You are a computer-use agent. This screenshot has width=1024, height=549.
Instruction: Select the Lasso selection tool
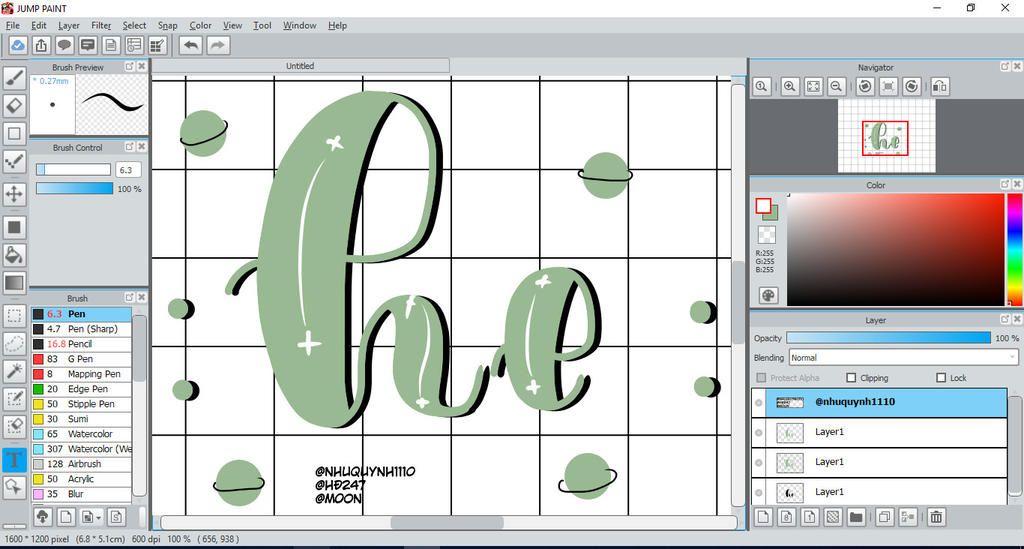coord(14,343)
